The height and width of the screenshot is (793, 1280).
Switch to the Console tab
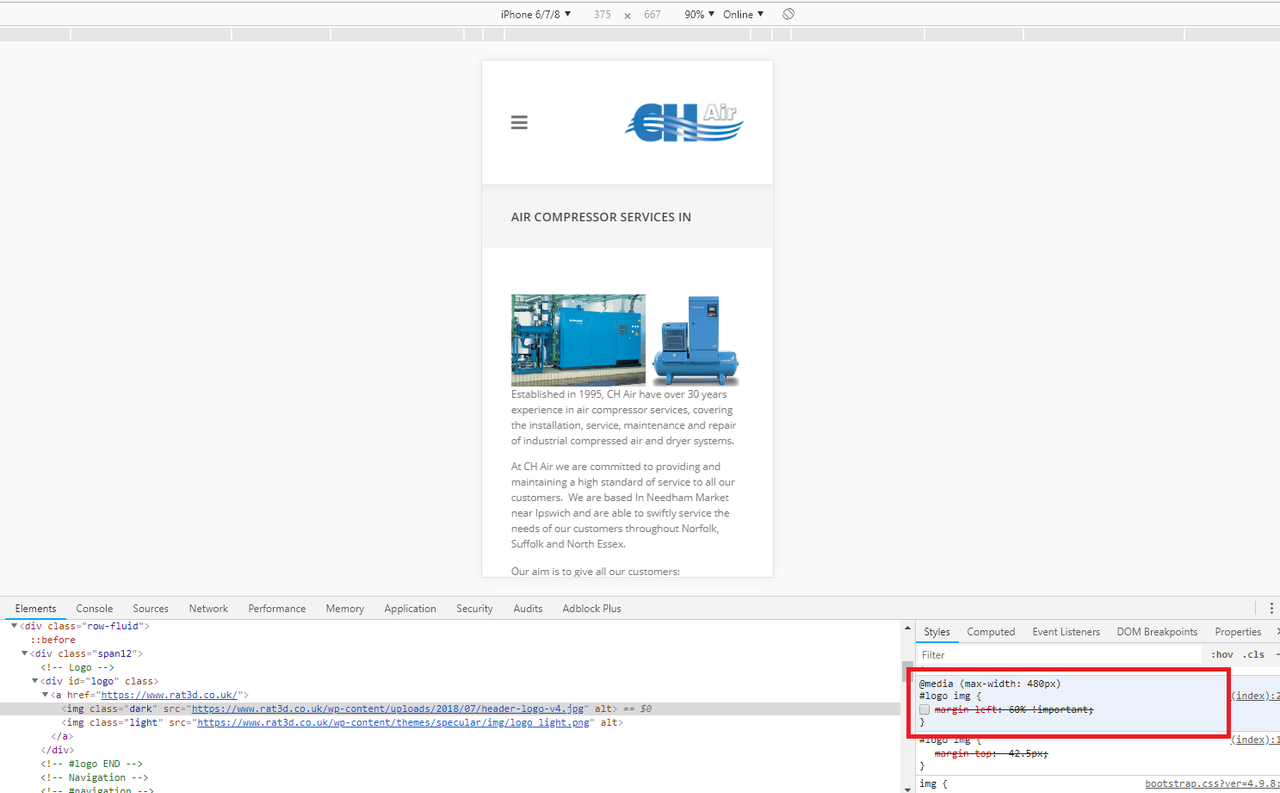tap(94, 608)
